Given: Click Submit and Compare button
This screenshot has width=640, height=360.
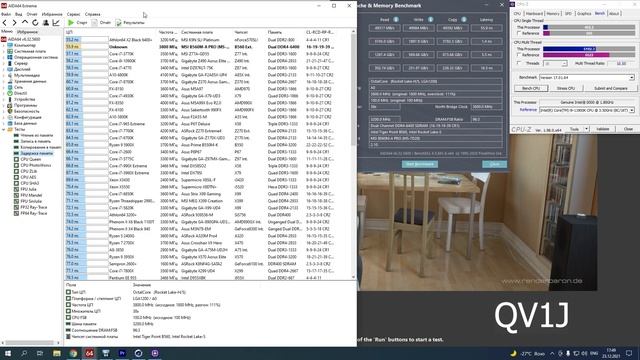Looking at the screenshot, I should pos(611,88).
